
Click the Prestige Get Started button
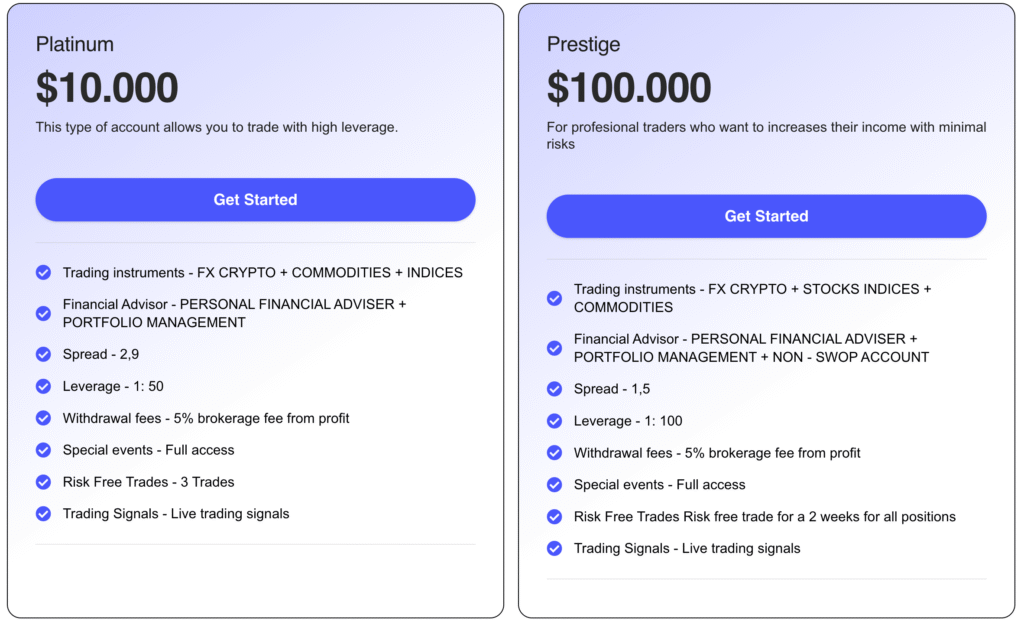[766, 216]
